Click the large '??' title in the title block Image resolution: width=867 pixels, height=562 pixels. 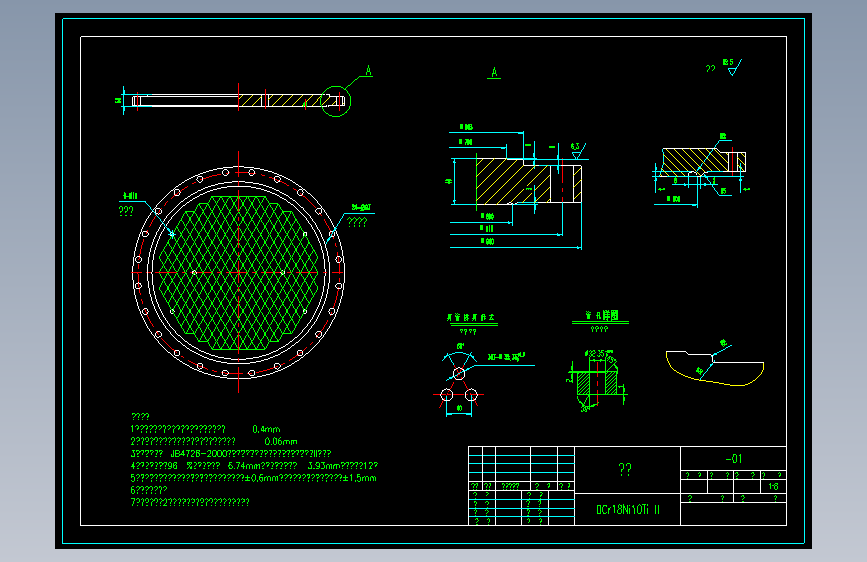(625, 470)
